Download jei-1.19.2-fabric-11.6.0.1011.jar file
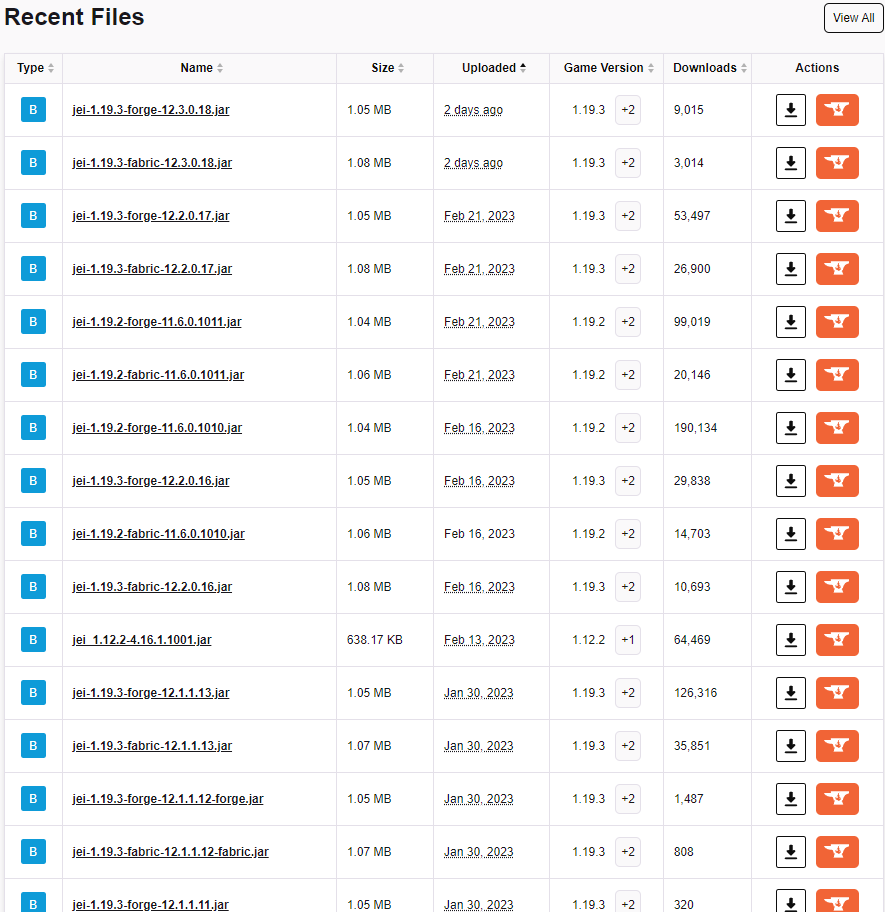This screenshot has width=885, height=912. pos(790,375)
